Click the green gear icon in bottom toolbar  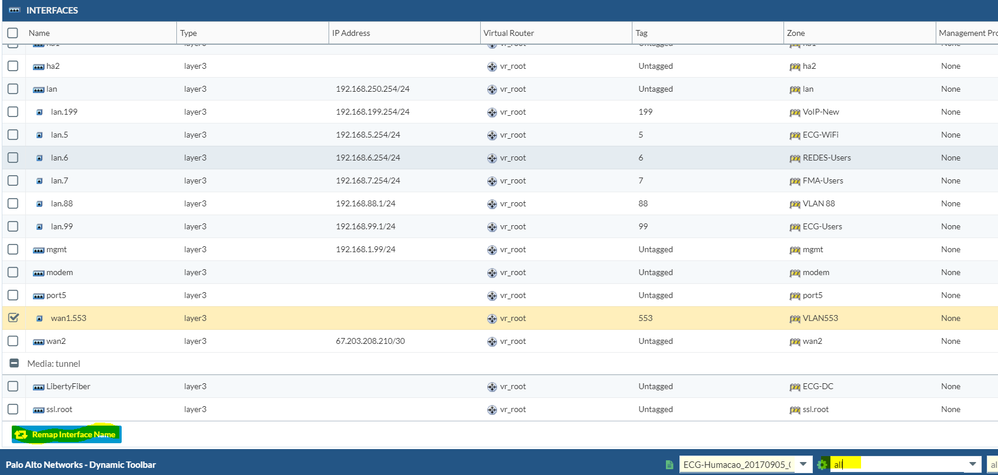point(823,465)
